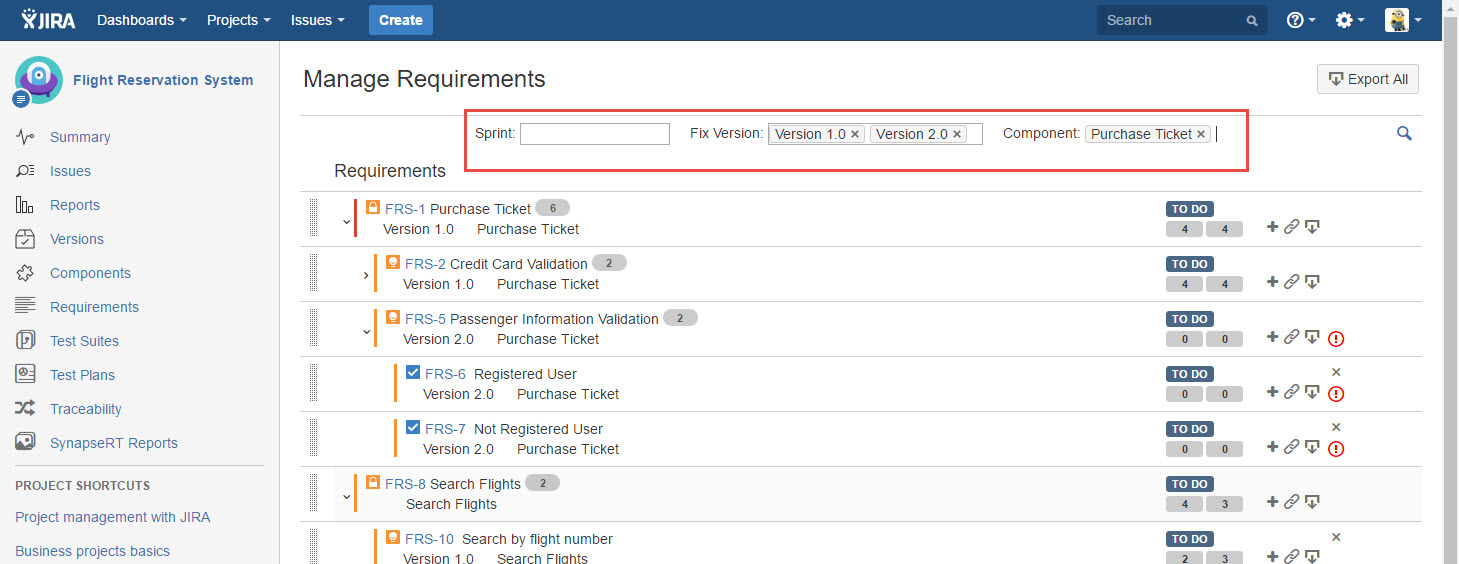This screenshot has height=564, width=1459.
Task: Click the red warning icon for FRS-6
Action: click(1336, 394)
